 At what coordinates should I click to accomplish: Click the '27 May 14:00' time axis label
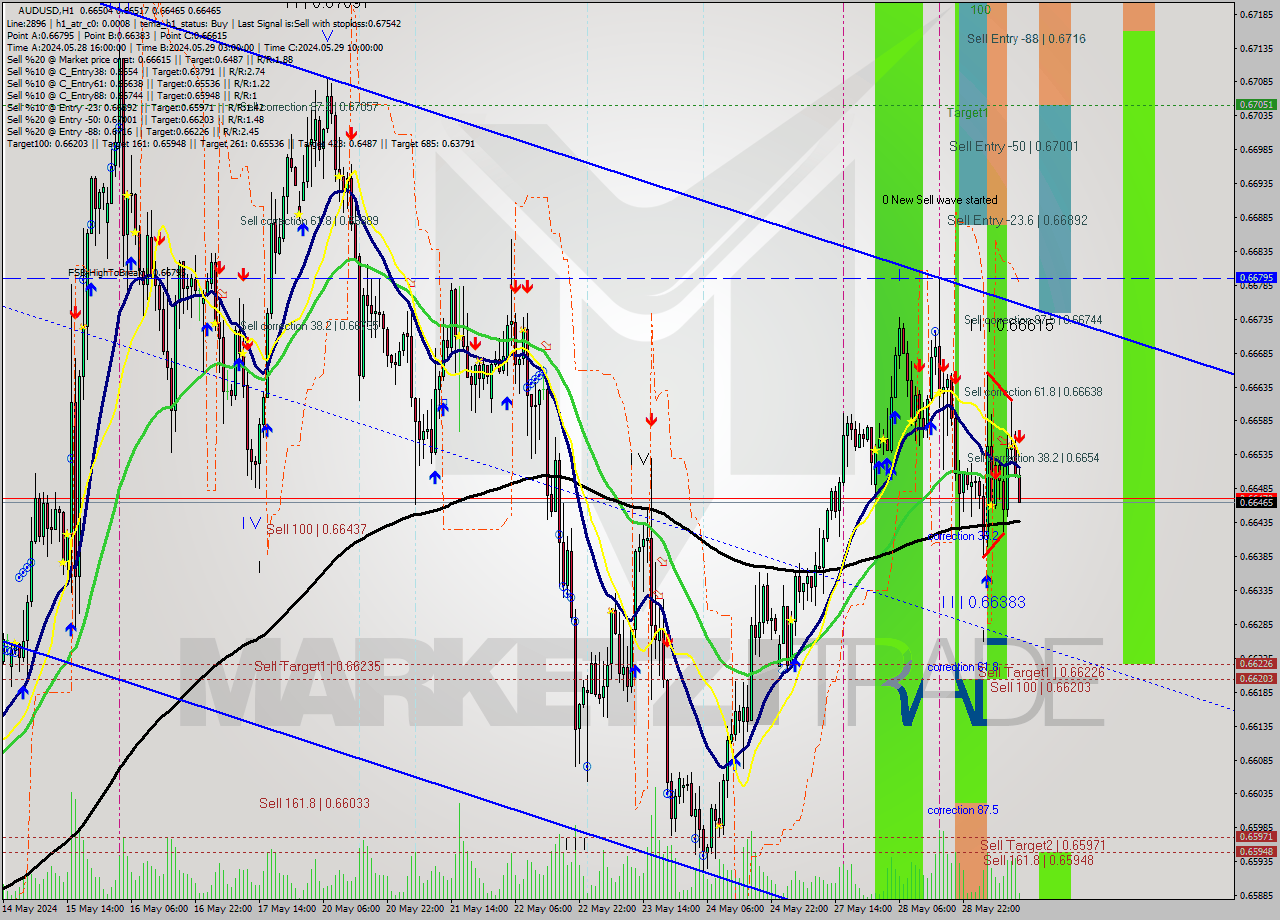(865, 910)
